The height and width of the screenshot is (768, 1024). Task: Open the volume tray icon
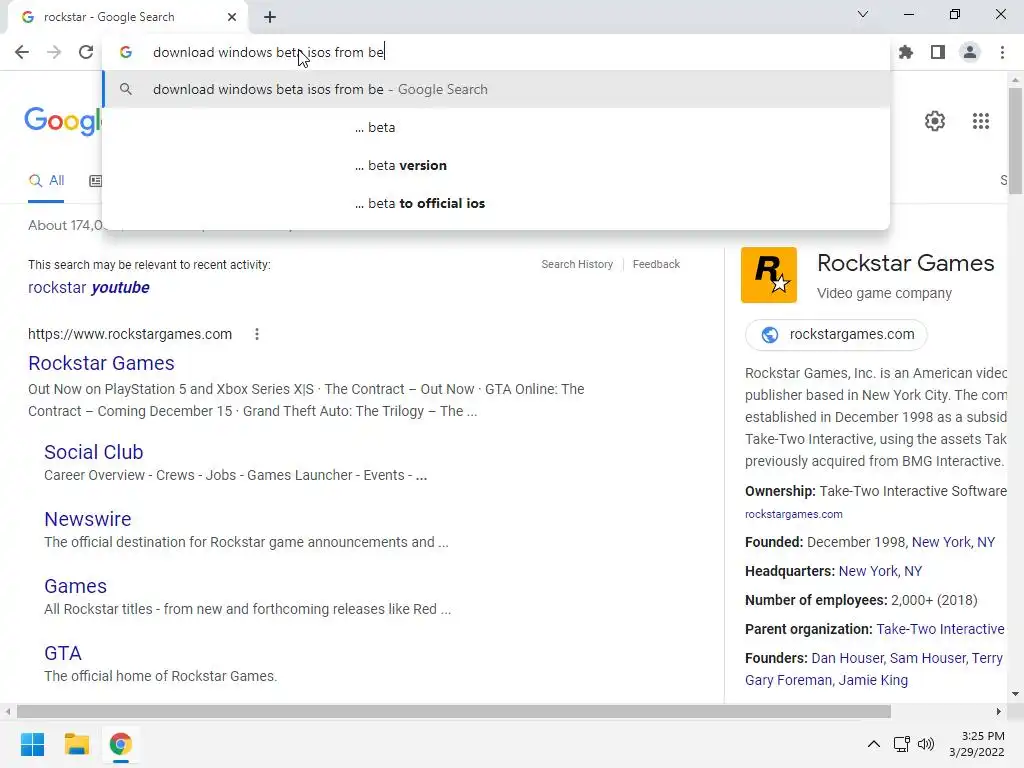pyautogui.click(x=925, y=744)
